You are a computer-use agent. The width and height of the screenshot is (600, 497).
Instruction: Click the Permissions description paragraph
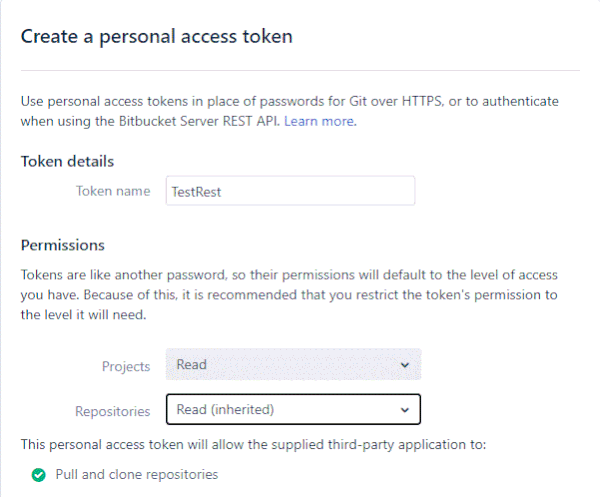pos(289,295)
